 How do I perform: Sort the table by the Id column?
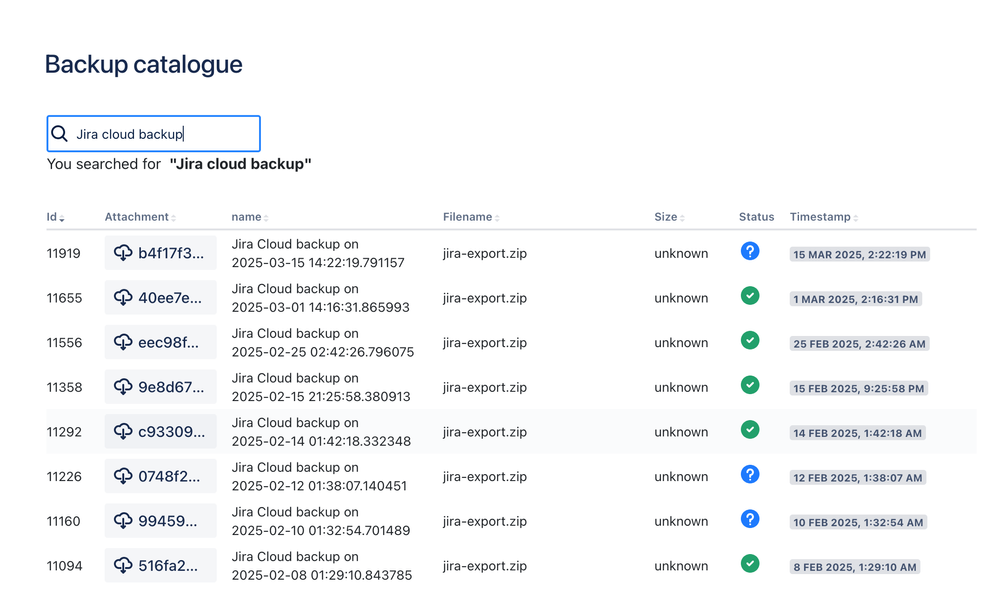(x=55, y=217)
